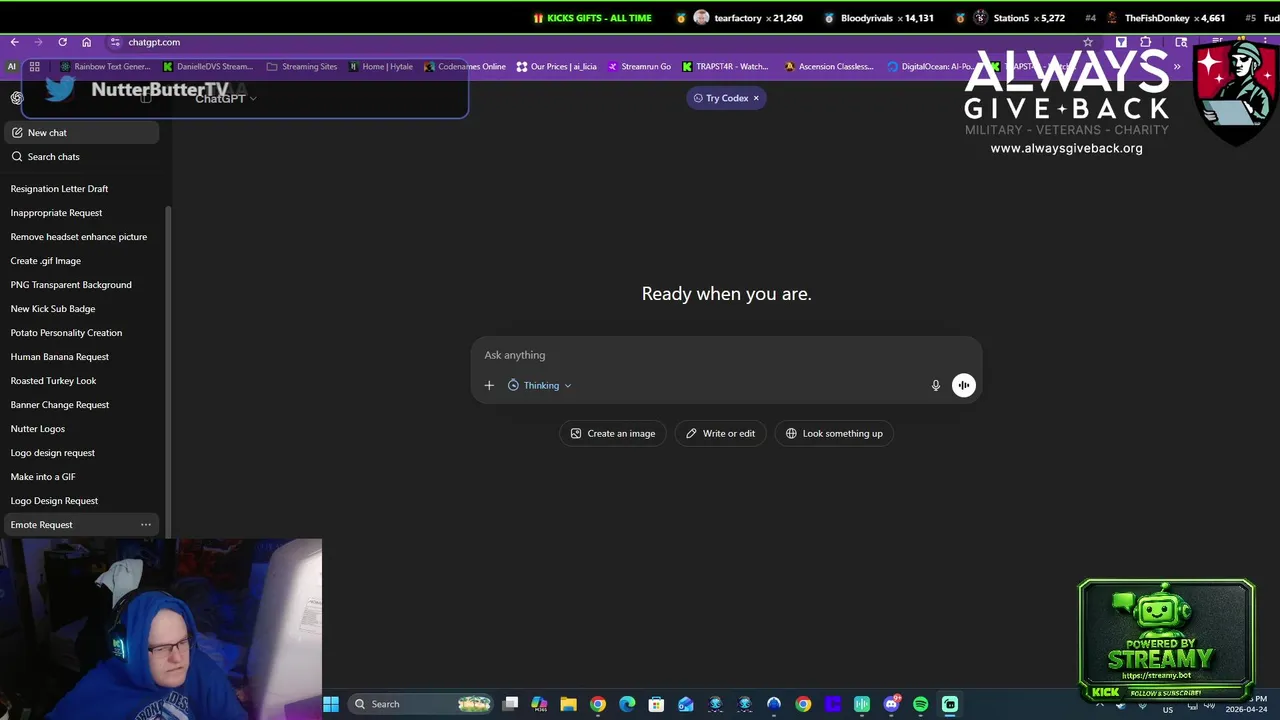Start voice mode with the waveform button
Screen dimensions: 1280x720
pyautogui.click(x=963, y=385)
